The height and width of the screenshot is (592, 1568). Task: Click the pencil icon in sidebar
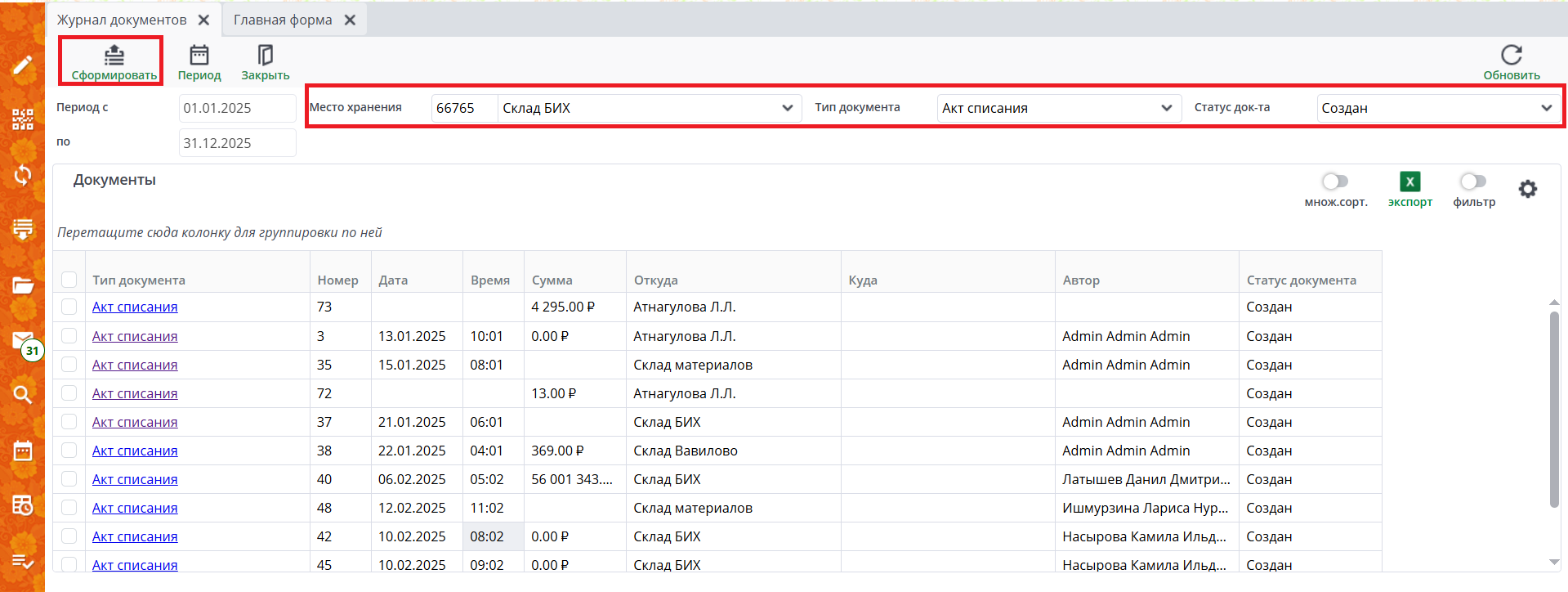pyautogui.click(x=22, y=65)
